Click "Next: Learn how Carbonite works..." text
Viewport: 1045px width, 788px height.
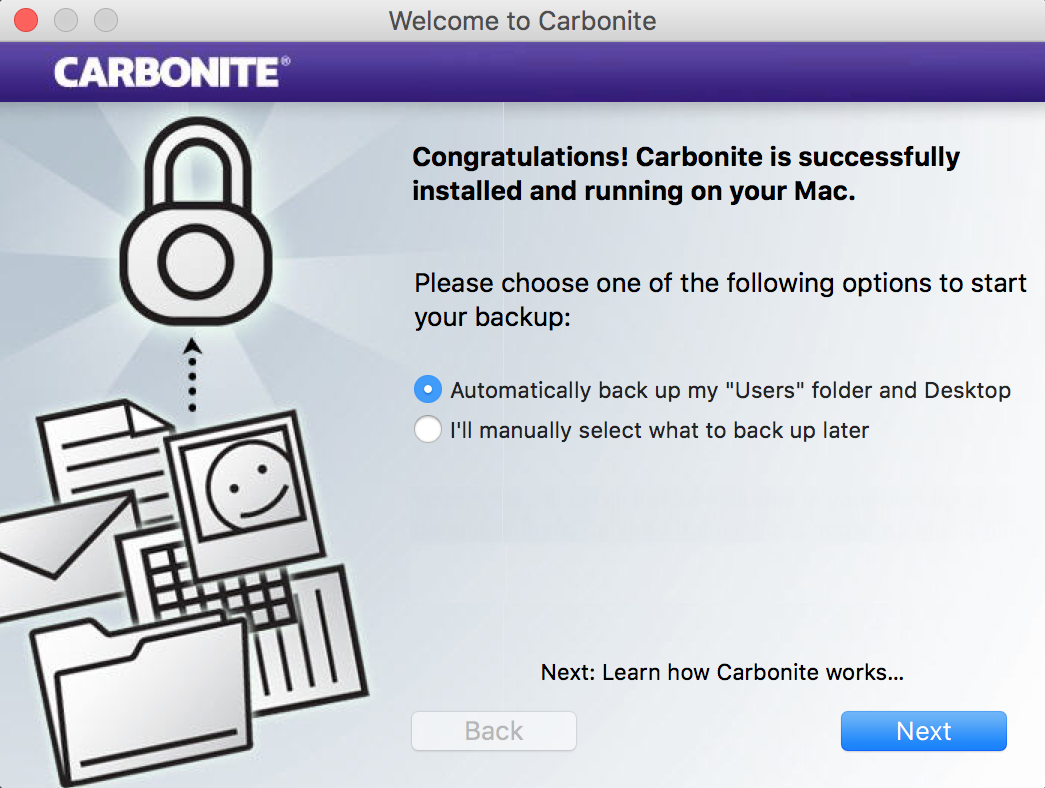pos(722,672)
